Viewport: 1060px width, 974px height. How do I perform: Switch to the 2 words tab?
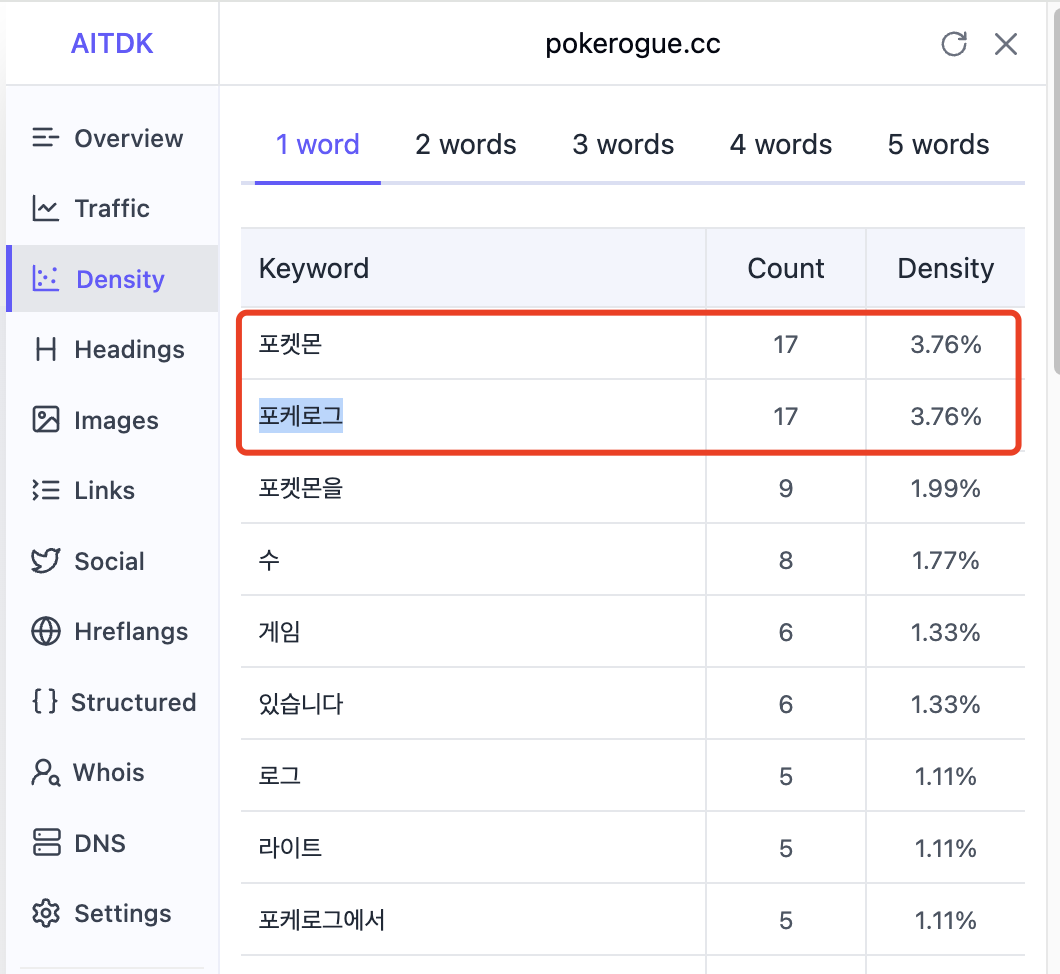pyautogui.click(x=465, y=145)
